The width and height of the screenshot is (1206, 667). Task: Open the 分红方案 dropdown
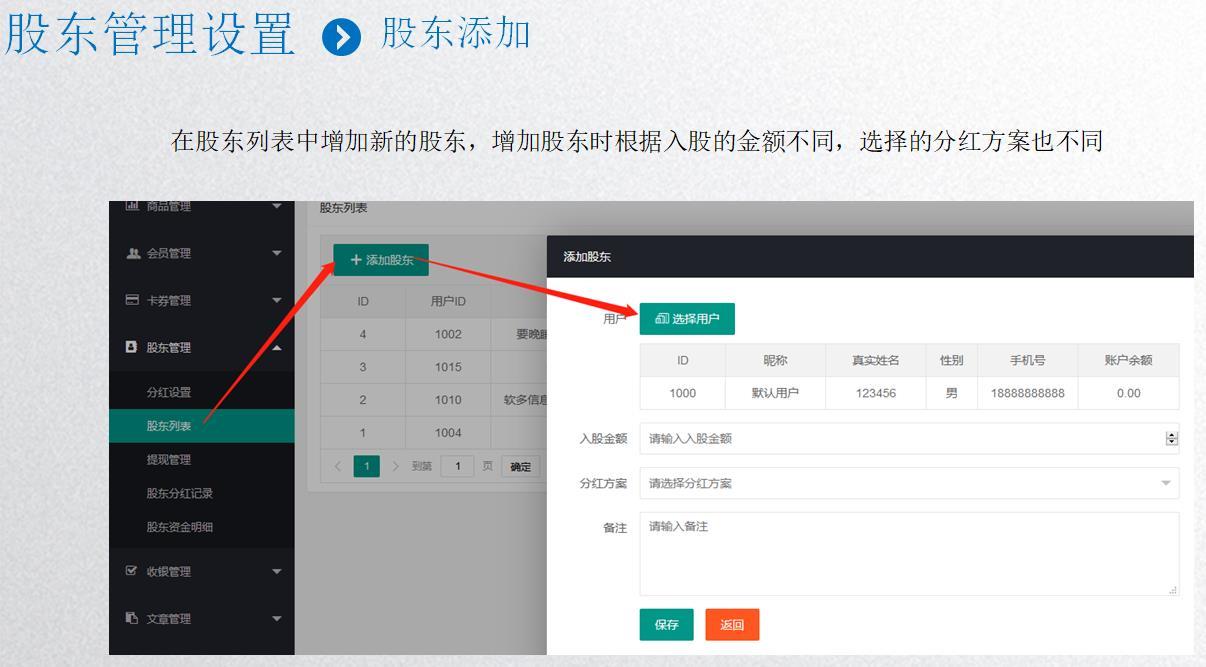(908, 483)
